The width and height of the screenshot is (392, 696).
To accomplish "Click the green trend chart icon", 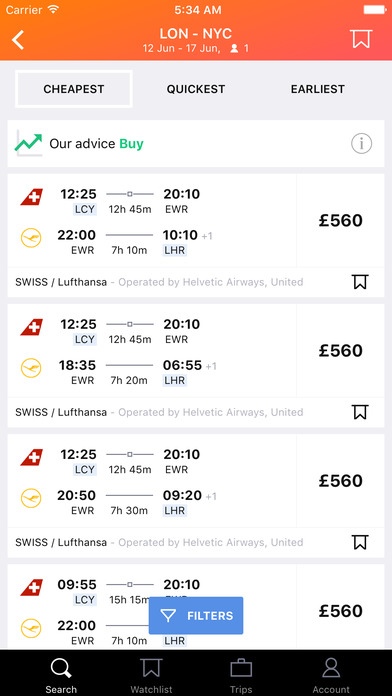I will 29,143.
